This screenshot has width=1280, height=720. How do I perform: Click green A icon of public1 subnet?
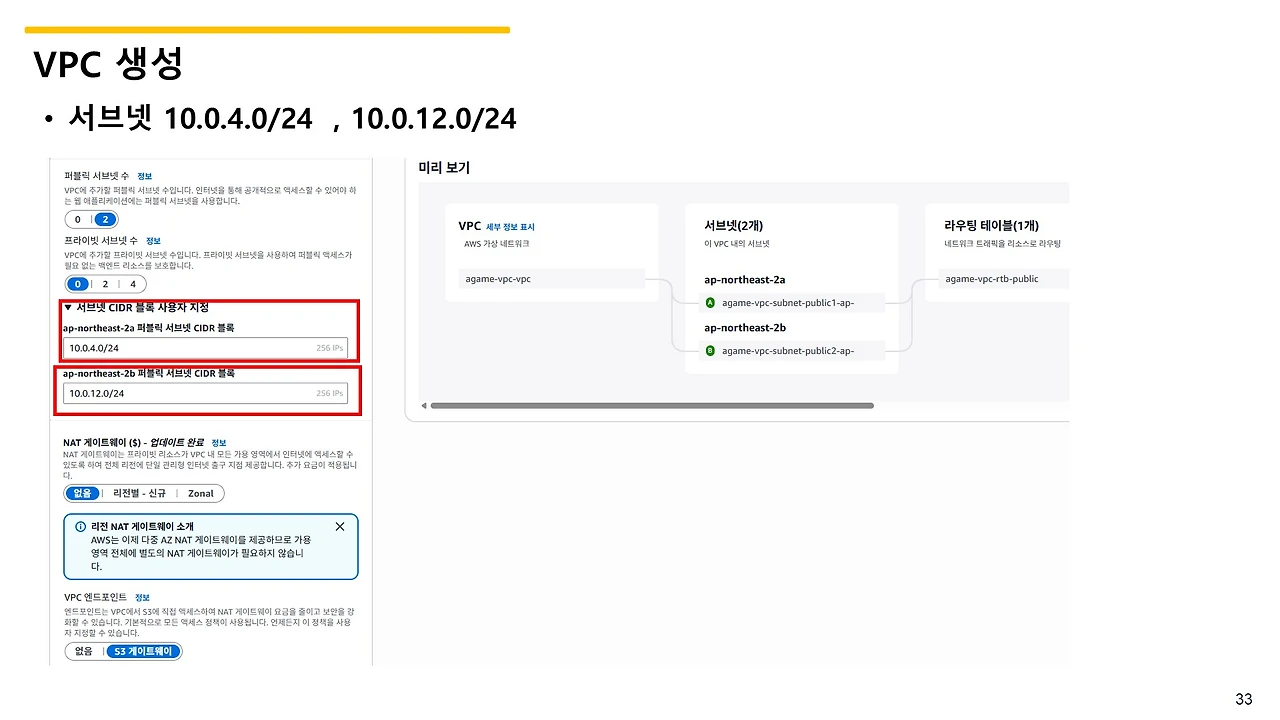tap(710, 302)
